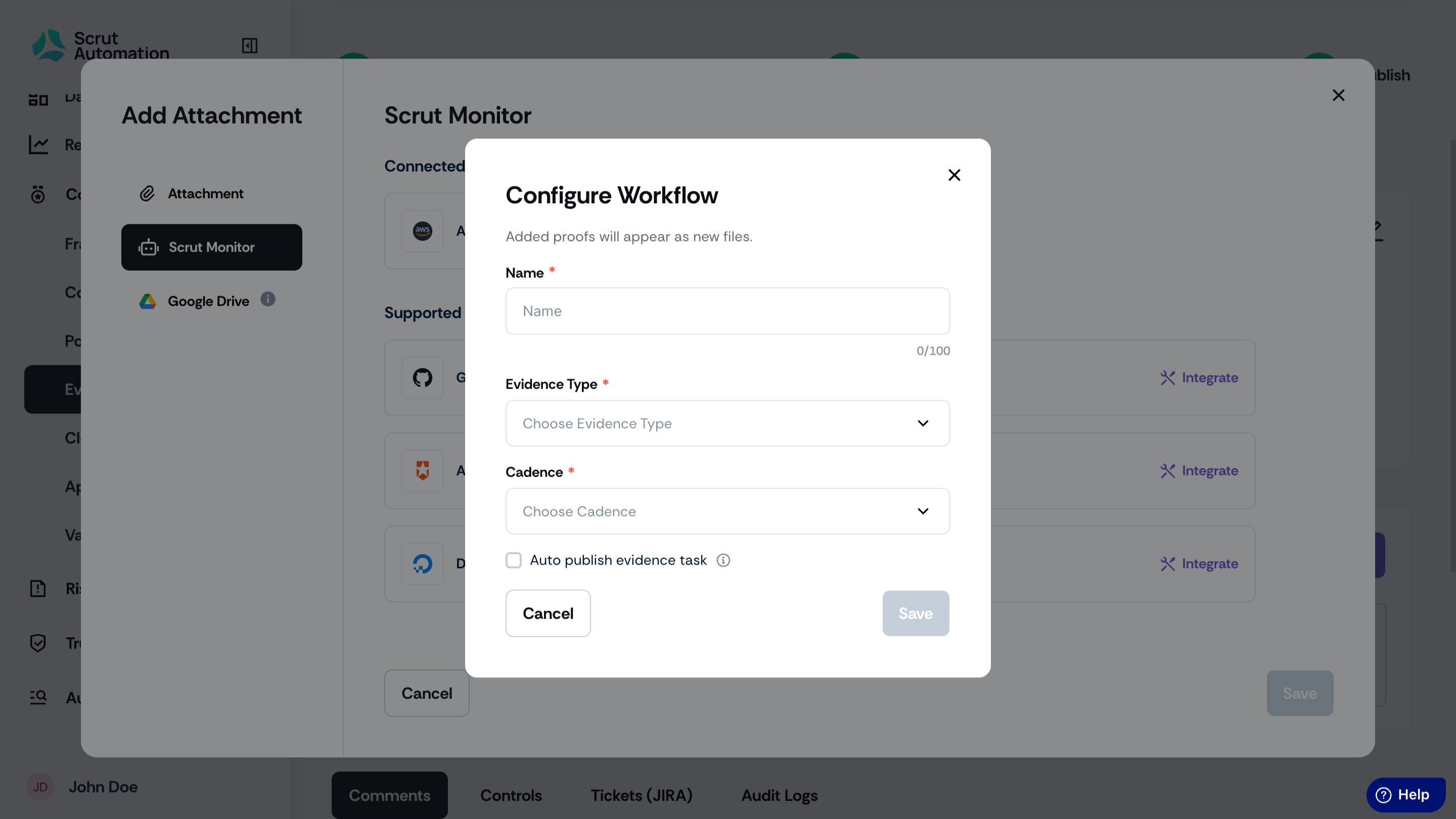1456x819 pixels.
Task: Select the Scrut Monitor tab
Action: (211, 247)
